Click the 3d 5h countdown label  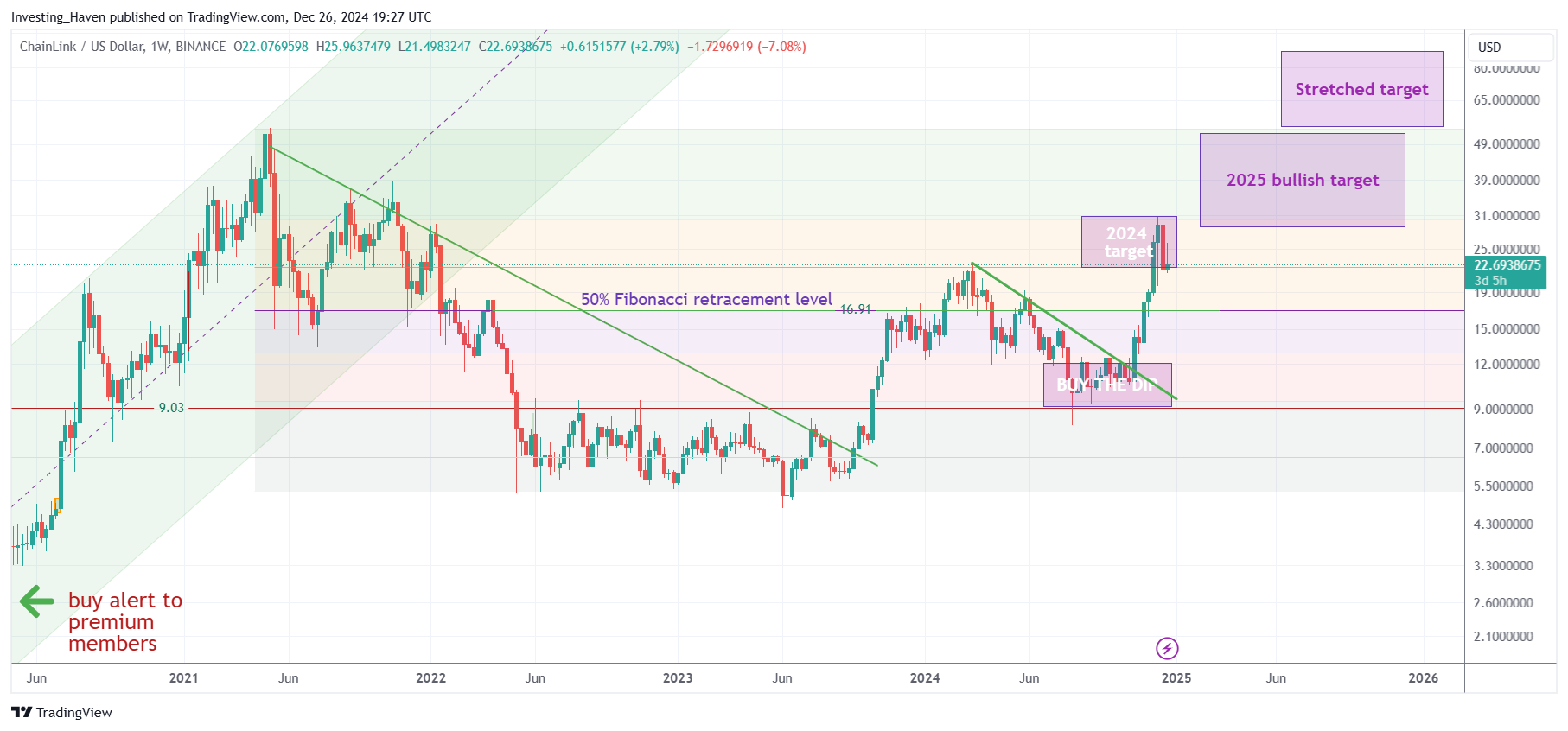1490,281
